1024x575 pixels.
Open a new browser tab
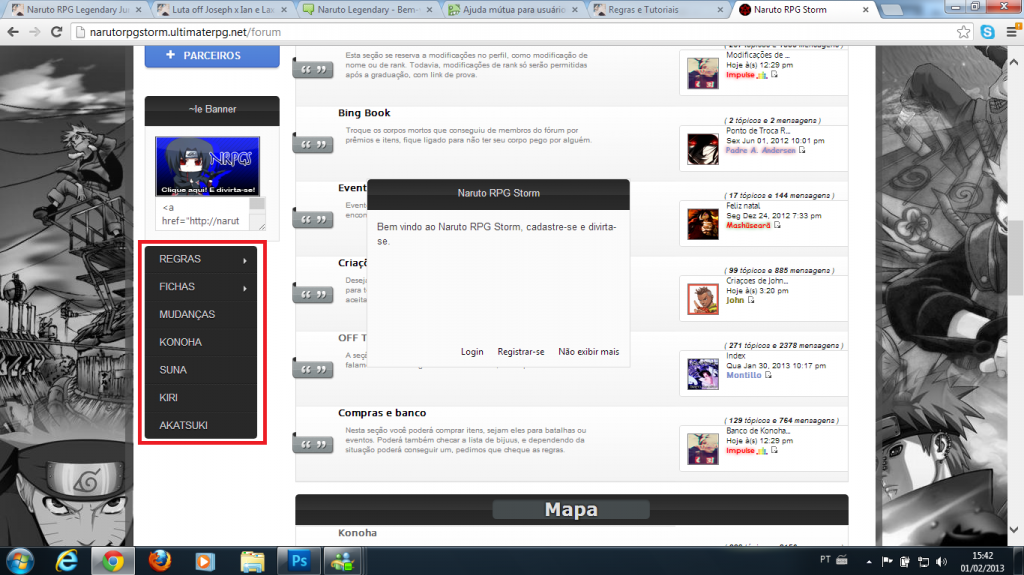(891, 10)
